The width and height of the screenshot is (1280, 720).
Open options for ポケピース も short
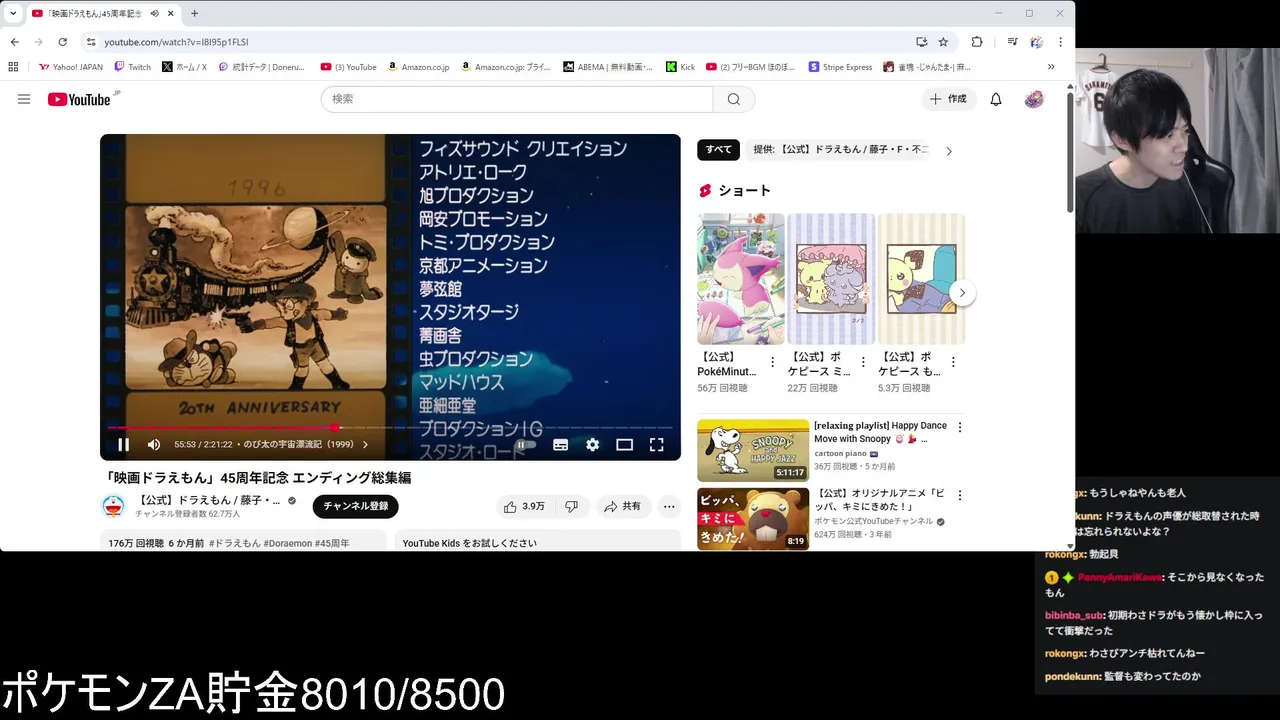[953, 362]
